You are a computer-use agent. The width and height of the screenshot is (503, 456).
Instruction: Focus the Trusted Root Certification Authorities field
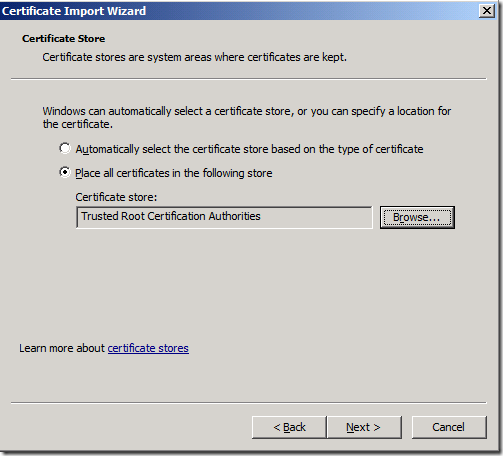pyautogui.click(x=224, y=217)
